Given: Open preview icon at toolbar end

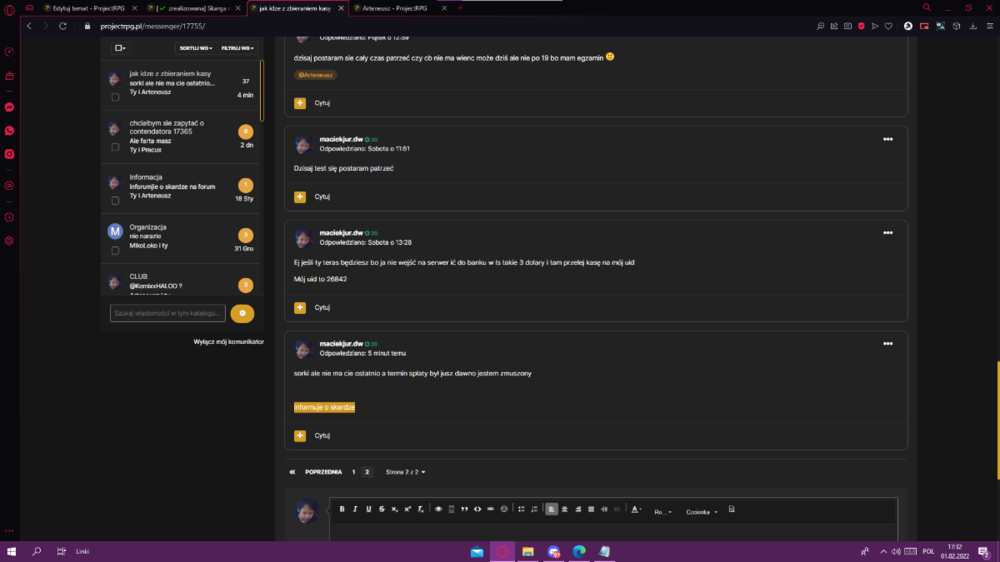Looking at the screenshot, I should coord(732,509).
